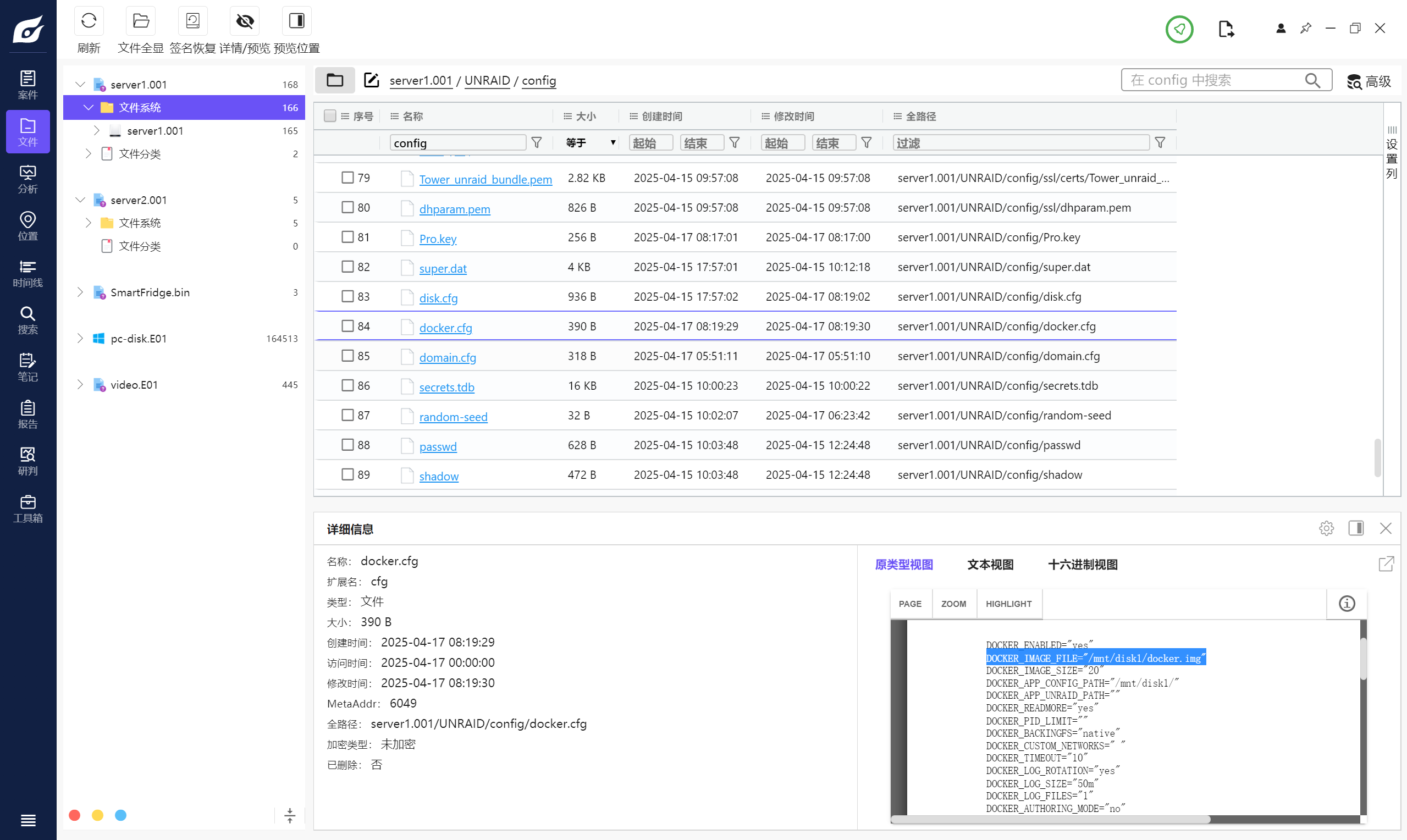1407x840 pixels.
Task: Click the 全路径 filter funnel icon
Action: point(1160,142)
